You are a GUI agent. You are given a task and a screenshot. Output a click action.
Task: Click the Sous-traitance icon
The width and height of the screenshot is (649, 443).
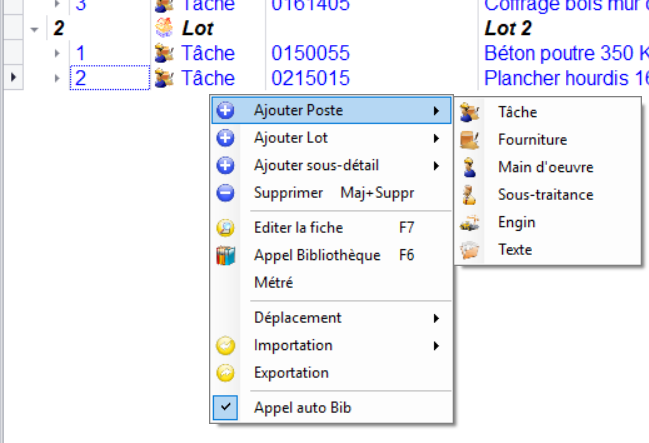point(470,195)
